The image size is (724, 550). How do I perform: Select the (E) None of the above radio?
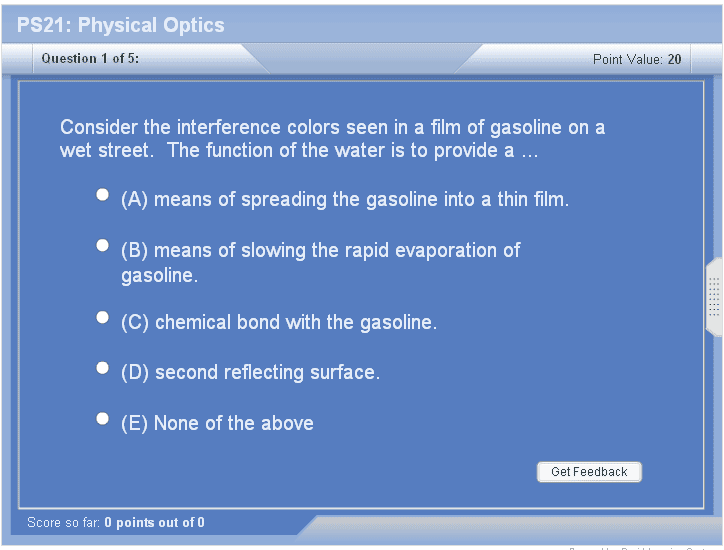102,419
